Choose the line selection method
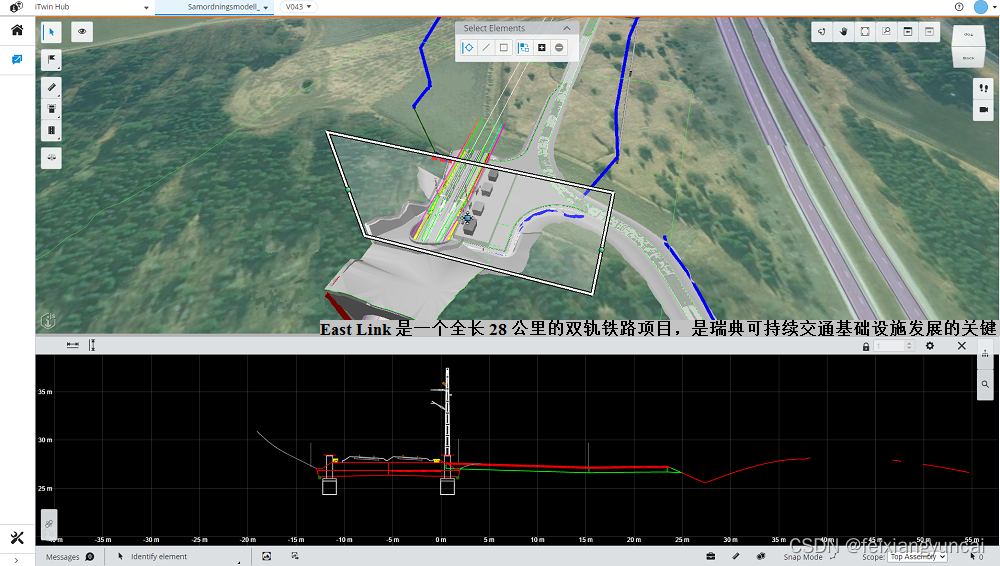The height and width of the screenshot is (566, 1000). coord(486,47)
